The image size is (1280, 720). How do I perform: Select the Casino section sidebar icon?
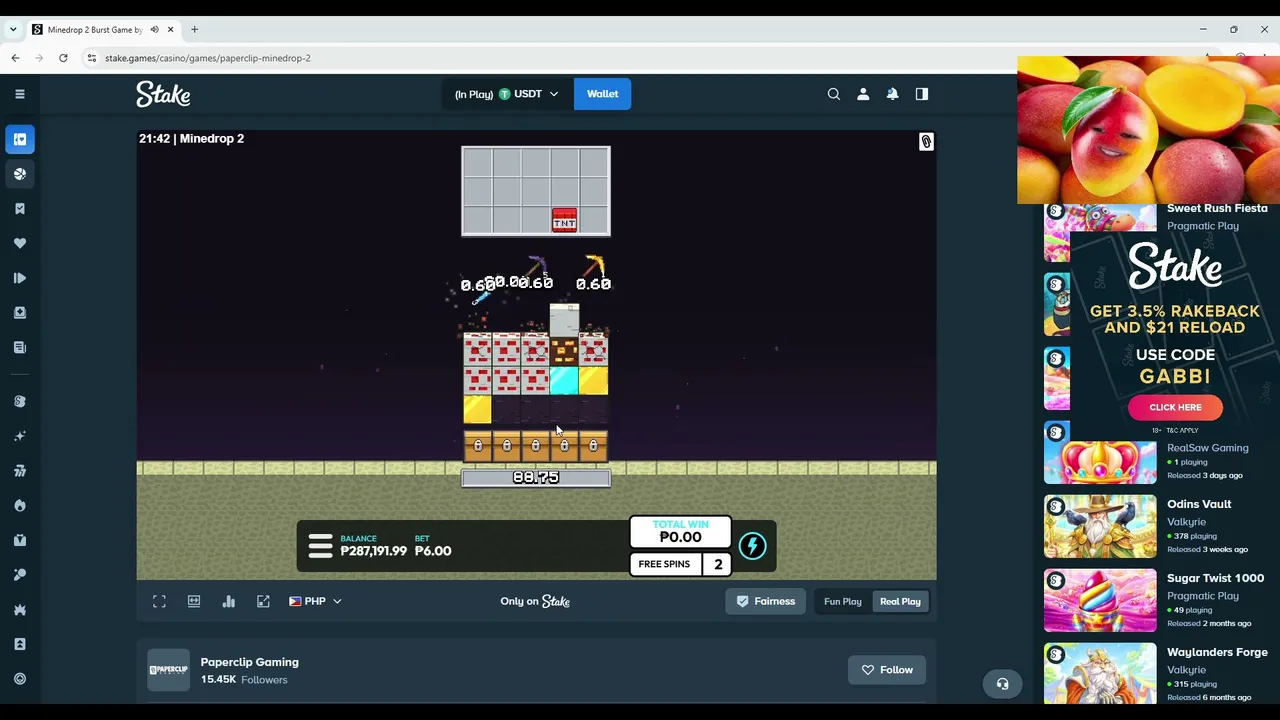[19, 139]
